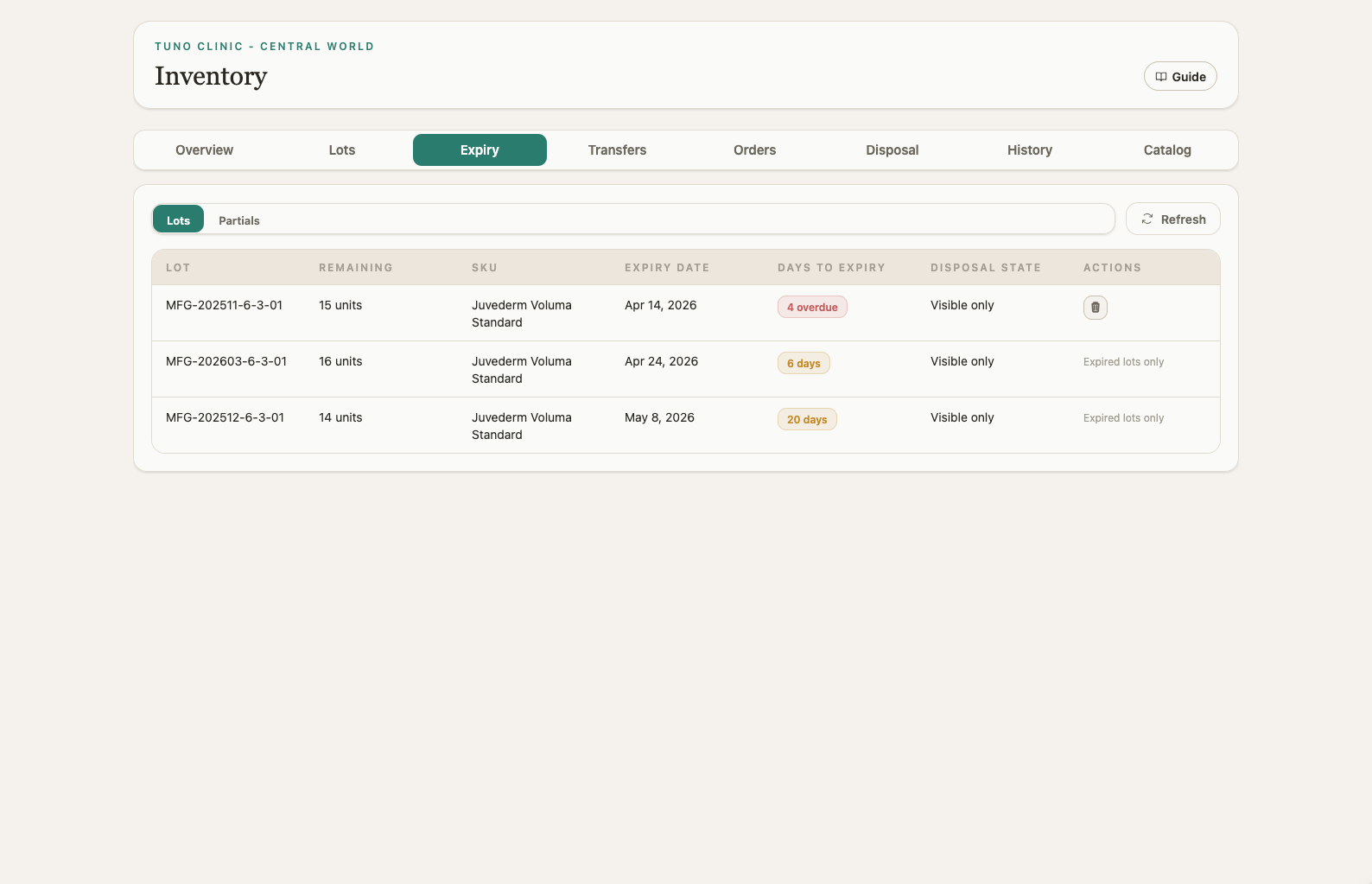Viewport: 1372px width, 884px height.
Task: Click the SKU column header
Action: coord(485,268)
